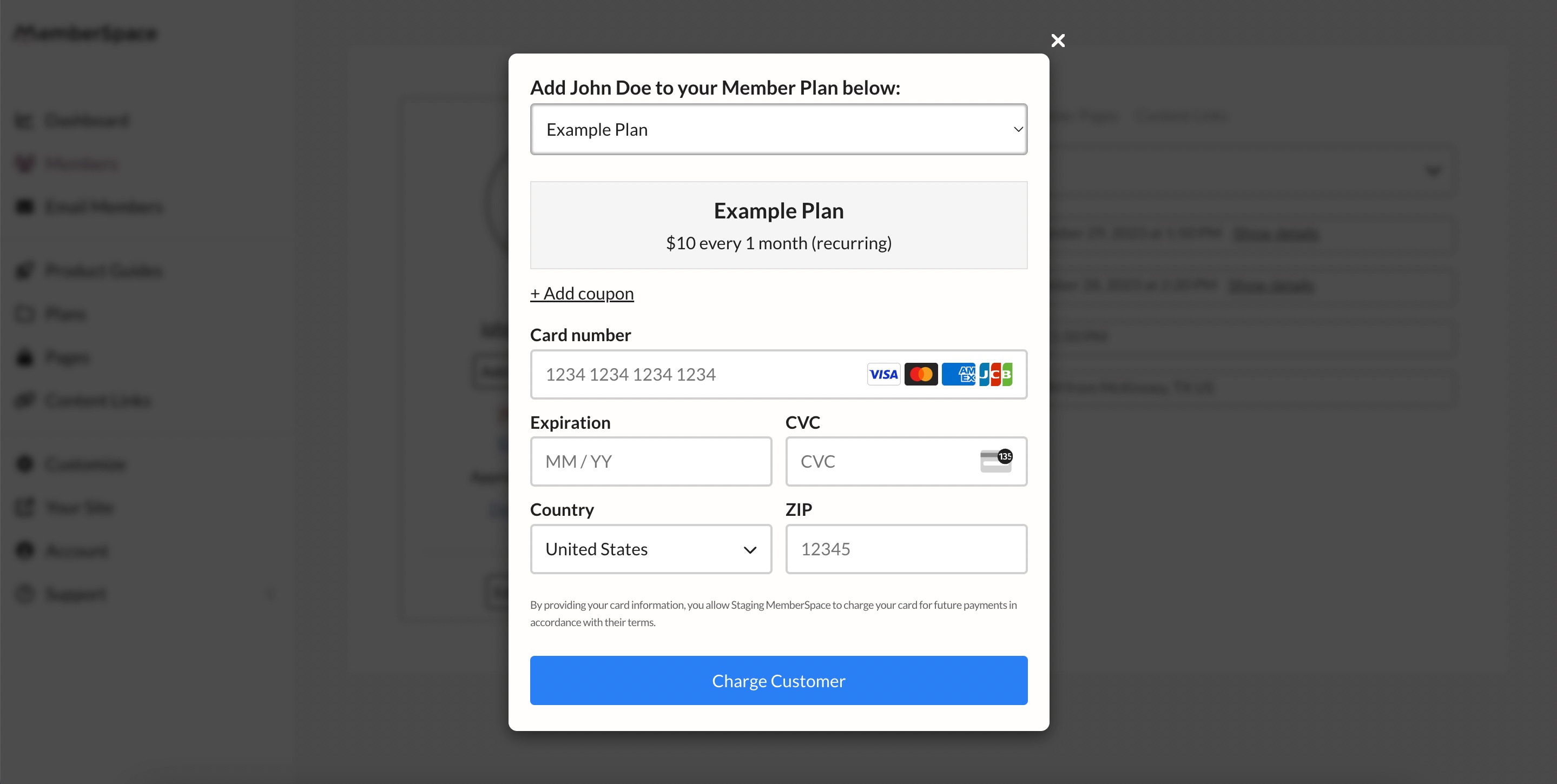Click the Account icon in the sidebar

24,550
